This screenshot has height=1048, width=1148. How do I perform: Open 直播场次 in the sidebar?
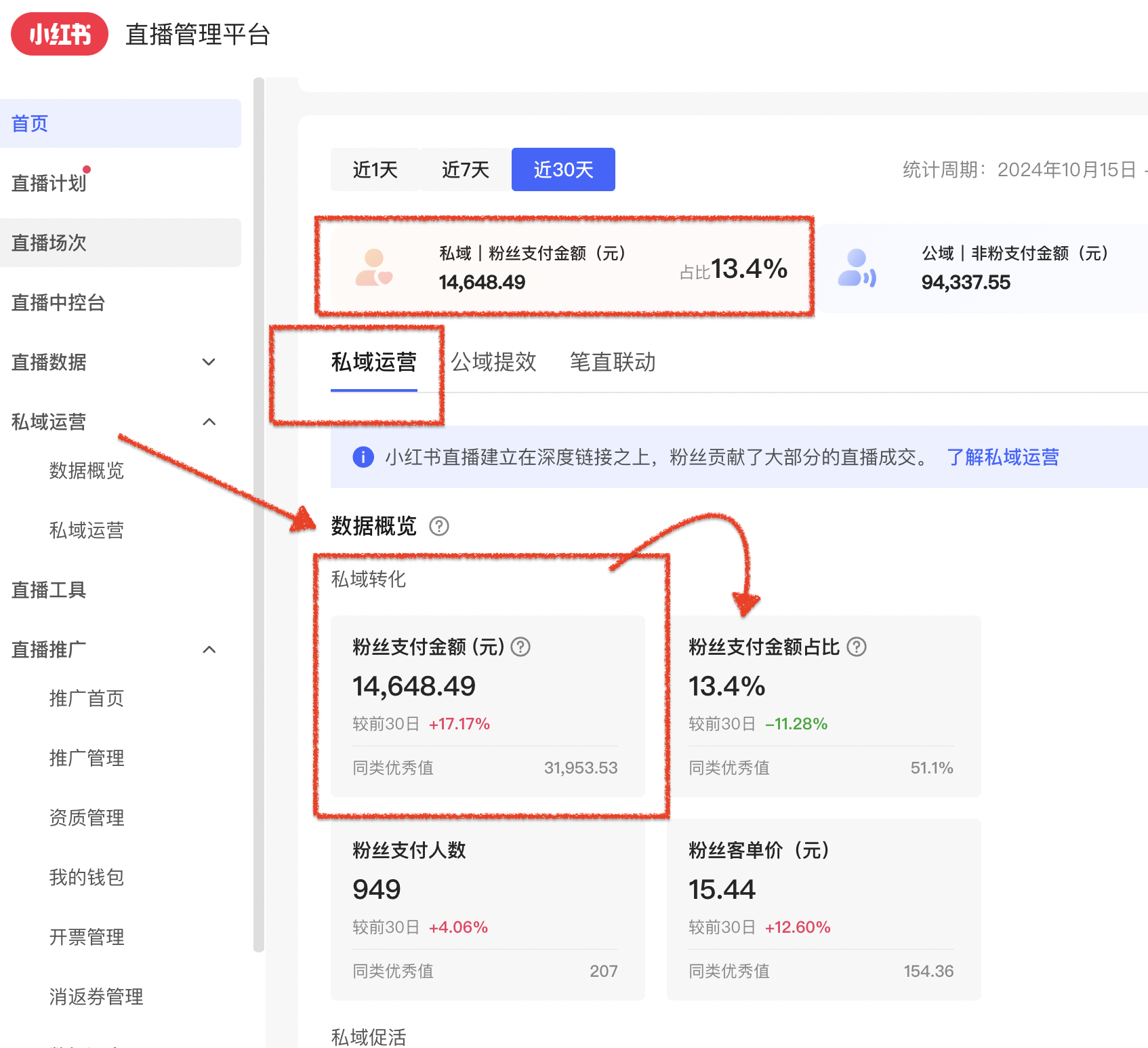click(x=121, y=243)
